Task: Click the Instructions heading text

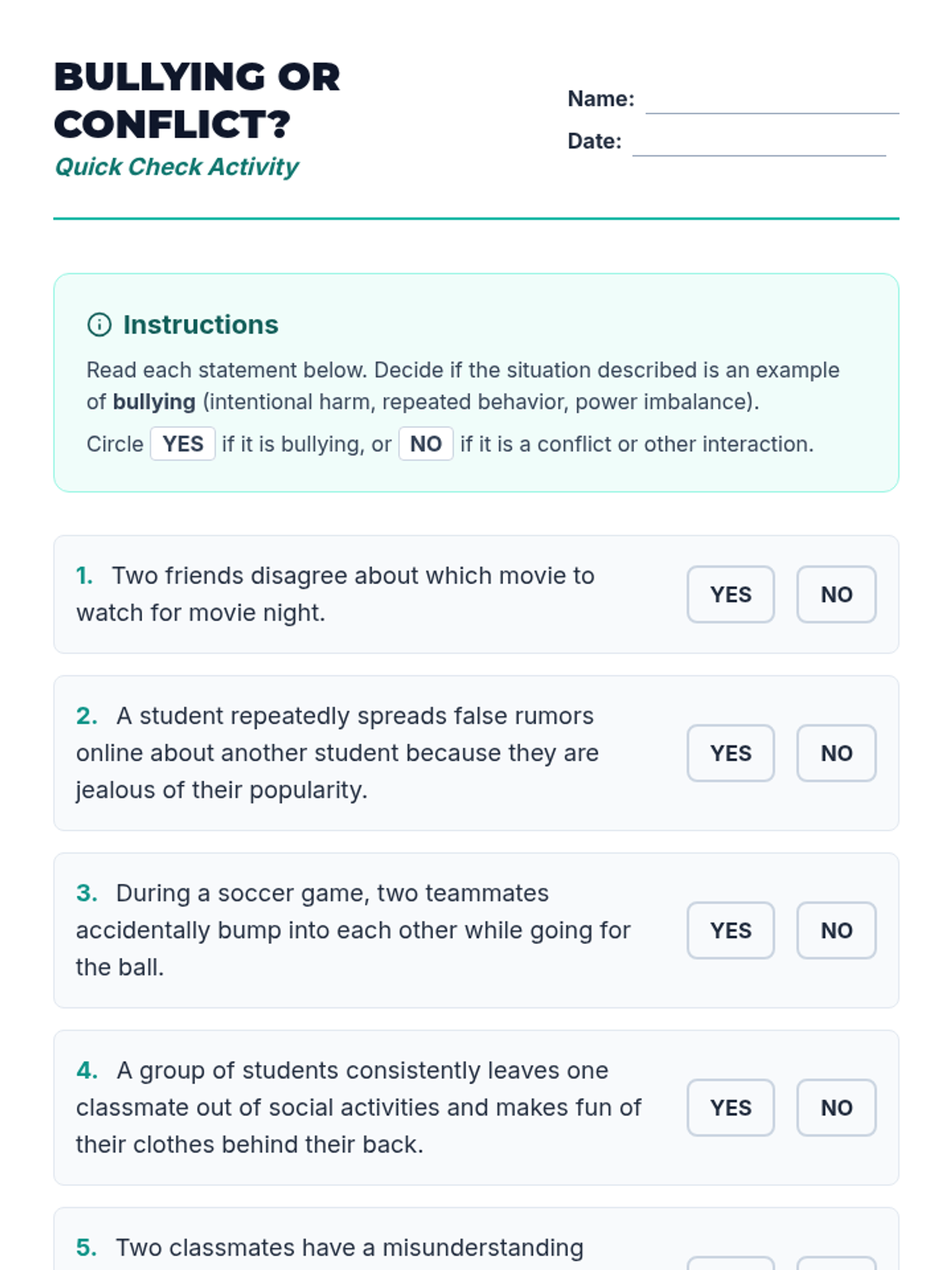Action: click(201, 325)
